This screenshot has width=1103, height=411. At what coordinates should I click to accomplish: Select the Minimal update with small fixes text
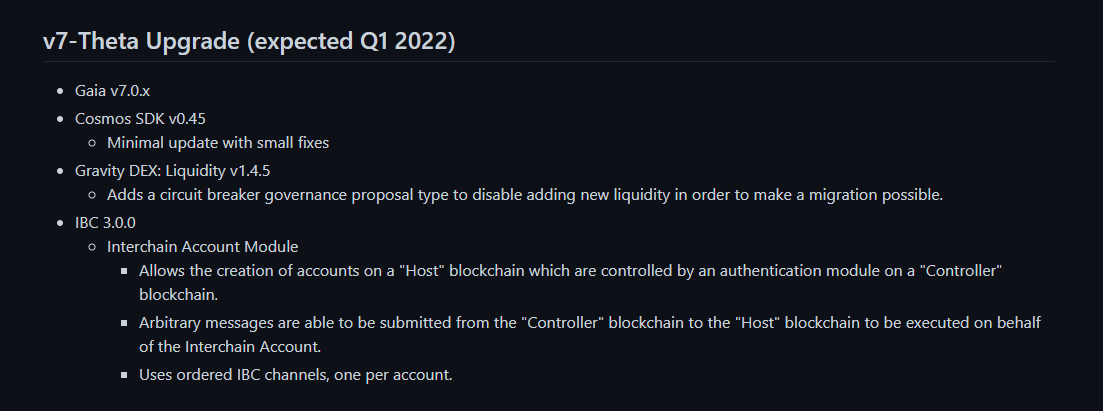point(218,143)
